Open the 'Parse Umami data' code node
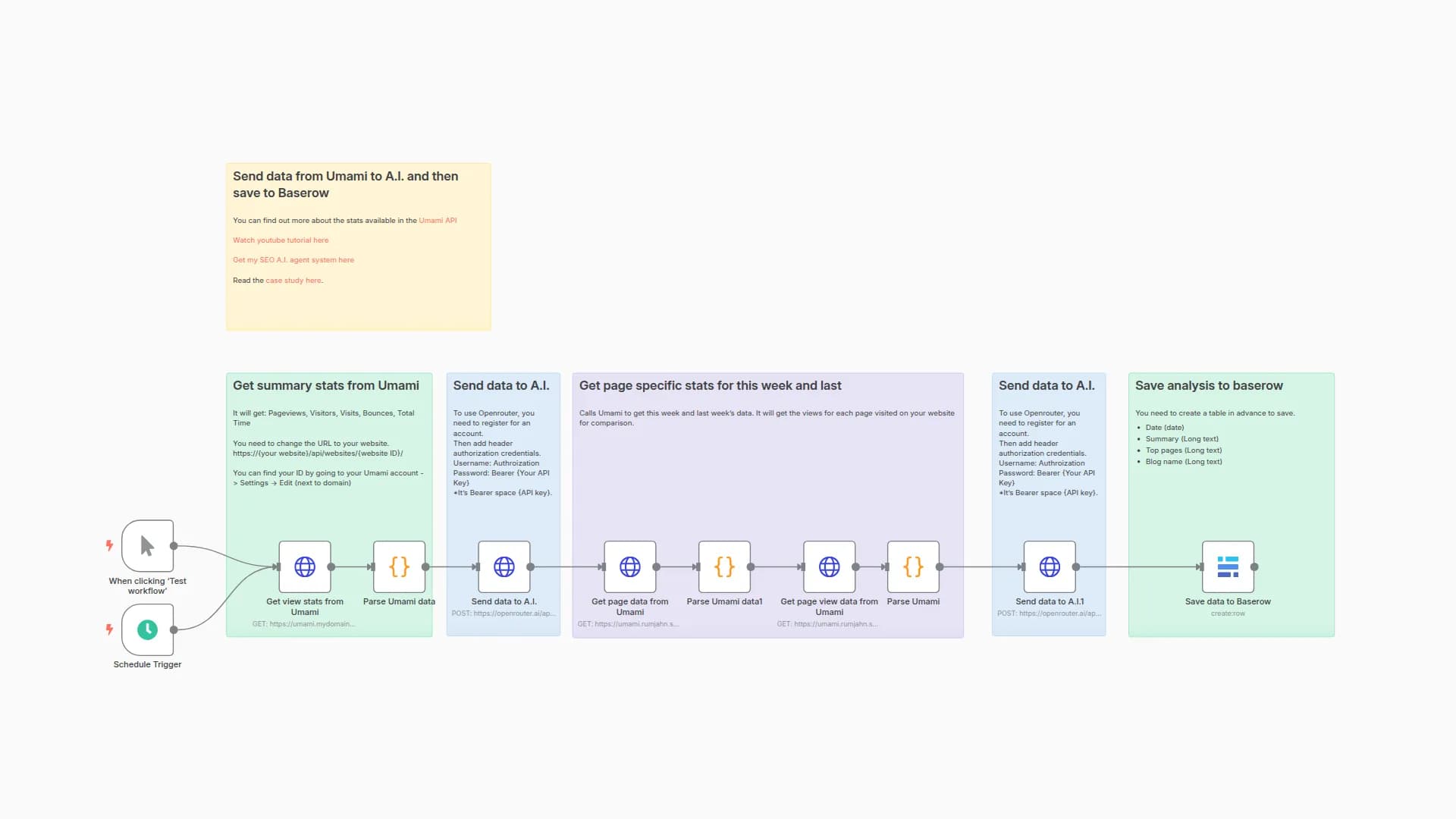This screenshot has width=1456, height=819. pos(400,566)
